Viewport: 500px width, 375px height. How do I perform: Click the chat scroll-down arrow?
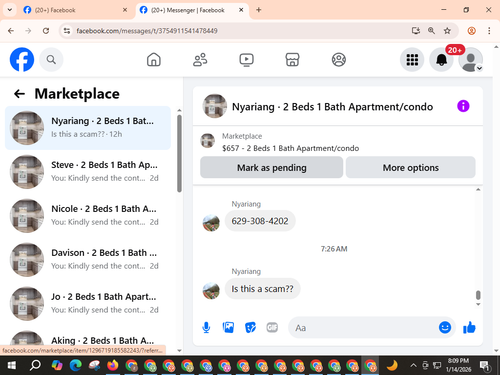478,304
